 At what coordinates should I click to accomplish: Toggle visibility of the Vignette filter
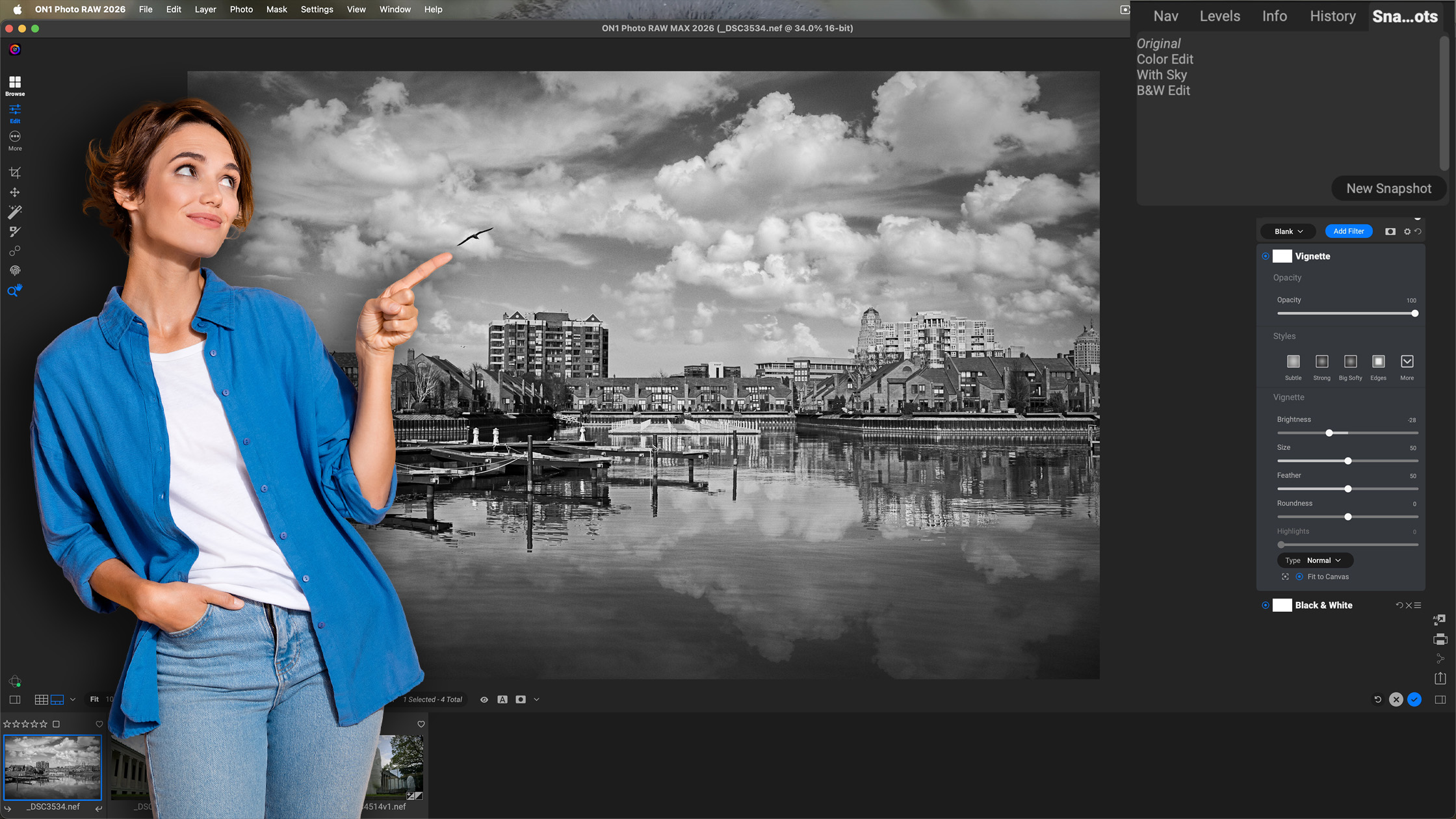[1265, 255]
